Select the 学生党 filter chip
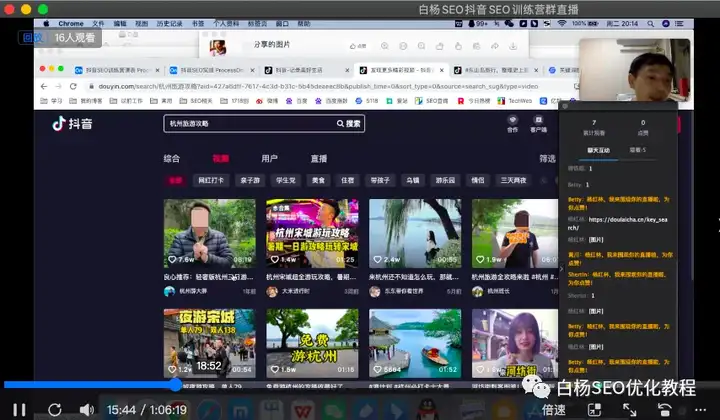This screenshot has width=720, height=420. pyautogui.click(x=286, y=180)
